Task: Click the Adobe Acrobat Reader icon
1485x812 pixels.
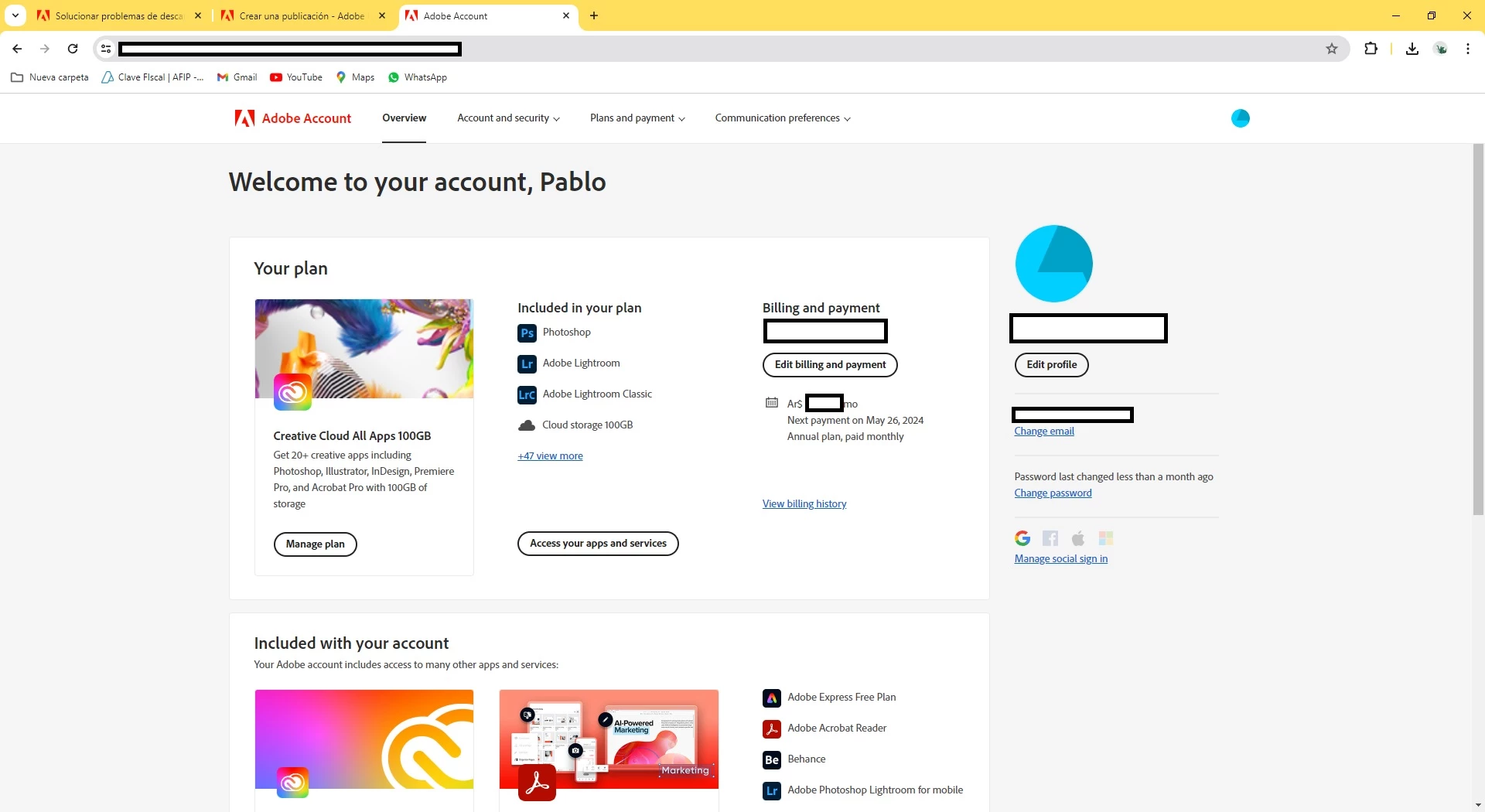Action: [772, 729]
